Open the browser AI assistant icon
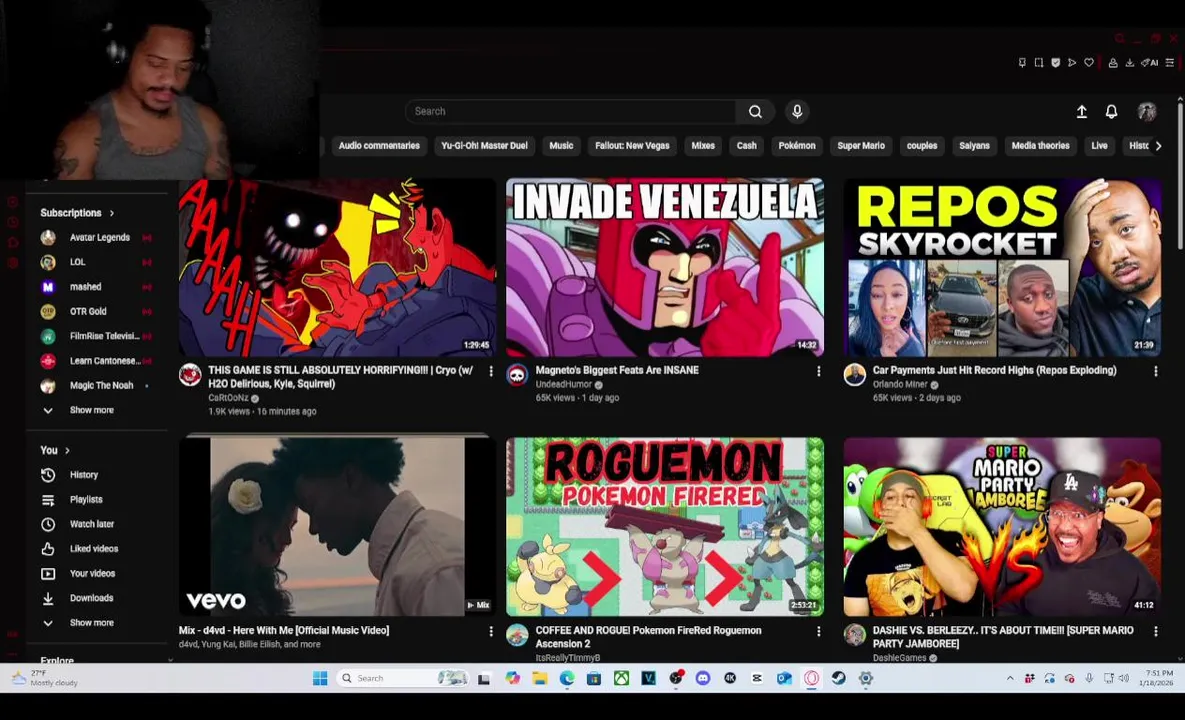Image resolution: width=1185 pixels, height=720 pixels. point(1149,63)
